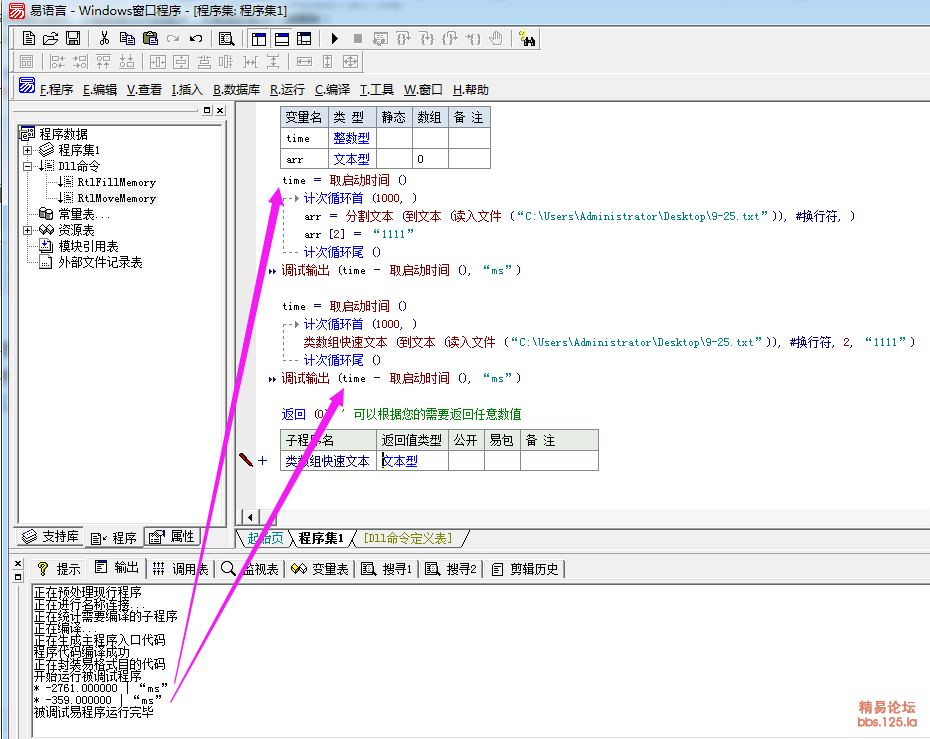Click the undo arrow icon
This screenshot has height=739, width=930.
(x=196, y=39)
